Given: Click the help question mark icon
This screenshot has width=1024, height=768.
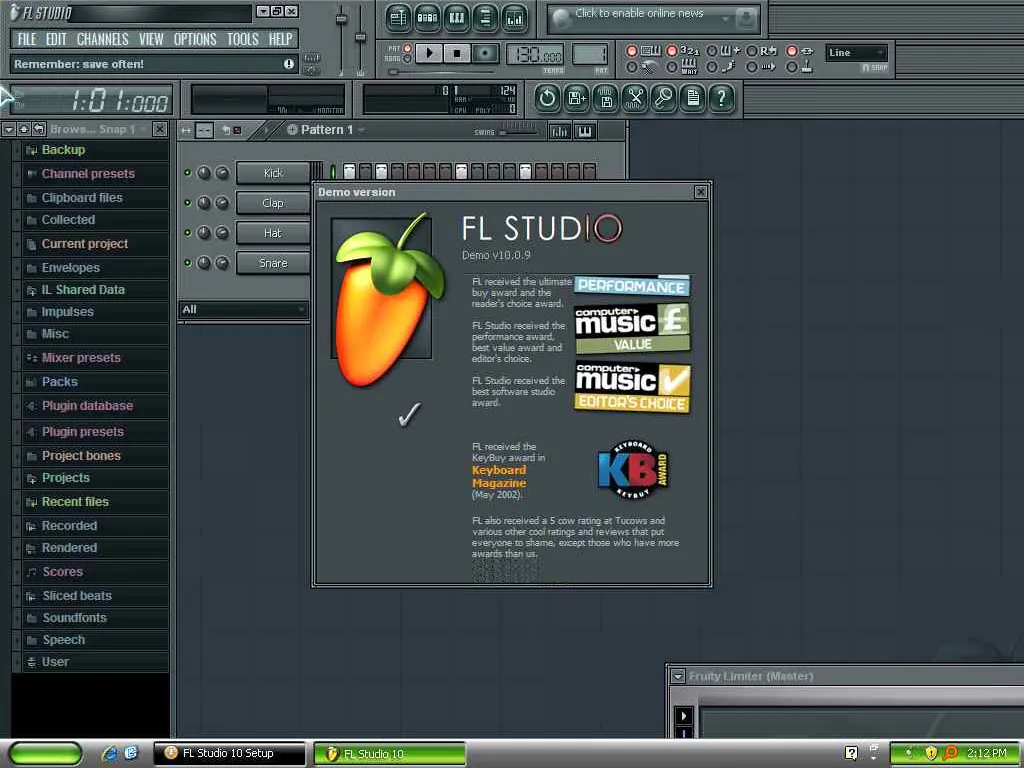Looking at the screenshot, I should tap(722, 99).
